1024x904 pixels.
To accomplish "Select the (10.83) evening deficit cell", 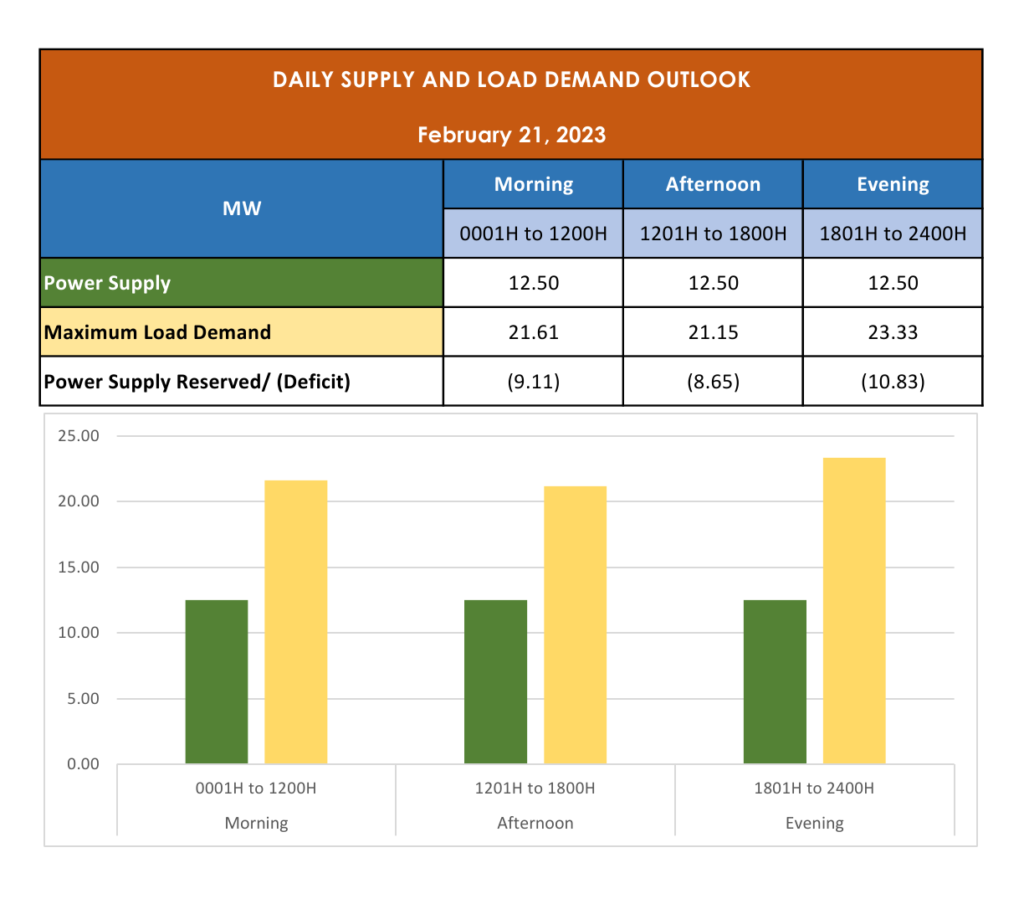I will [x=892, y=381].
